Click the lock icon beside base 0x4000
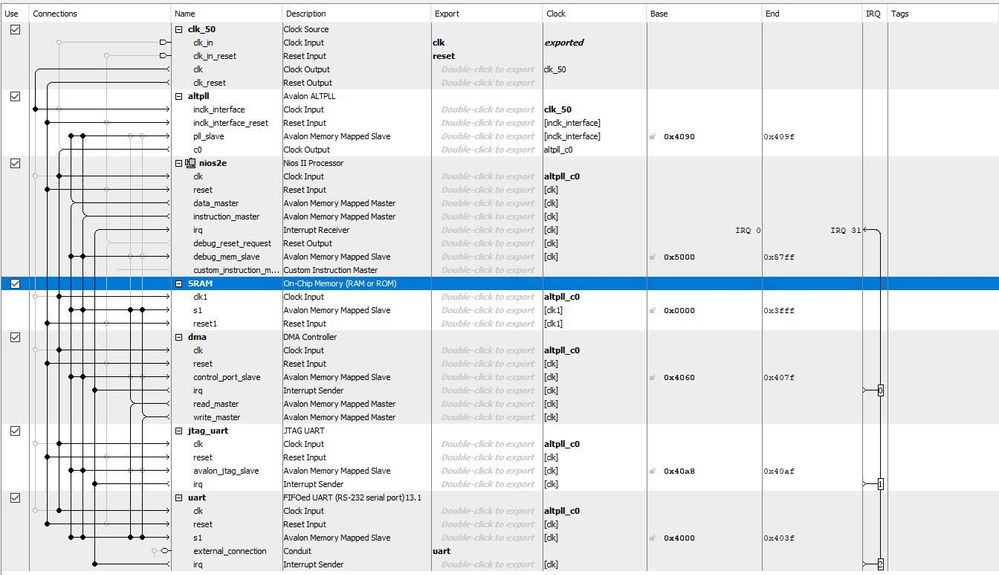This screenshot has width=999, height=575. click(x=652, y=537)
